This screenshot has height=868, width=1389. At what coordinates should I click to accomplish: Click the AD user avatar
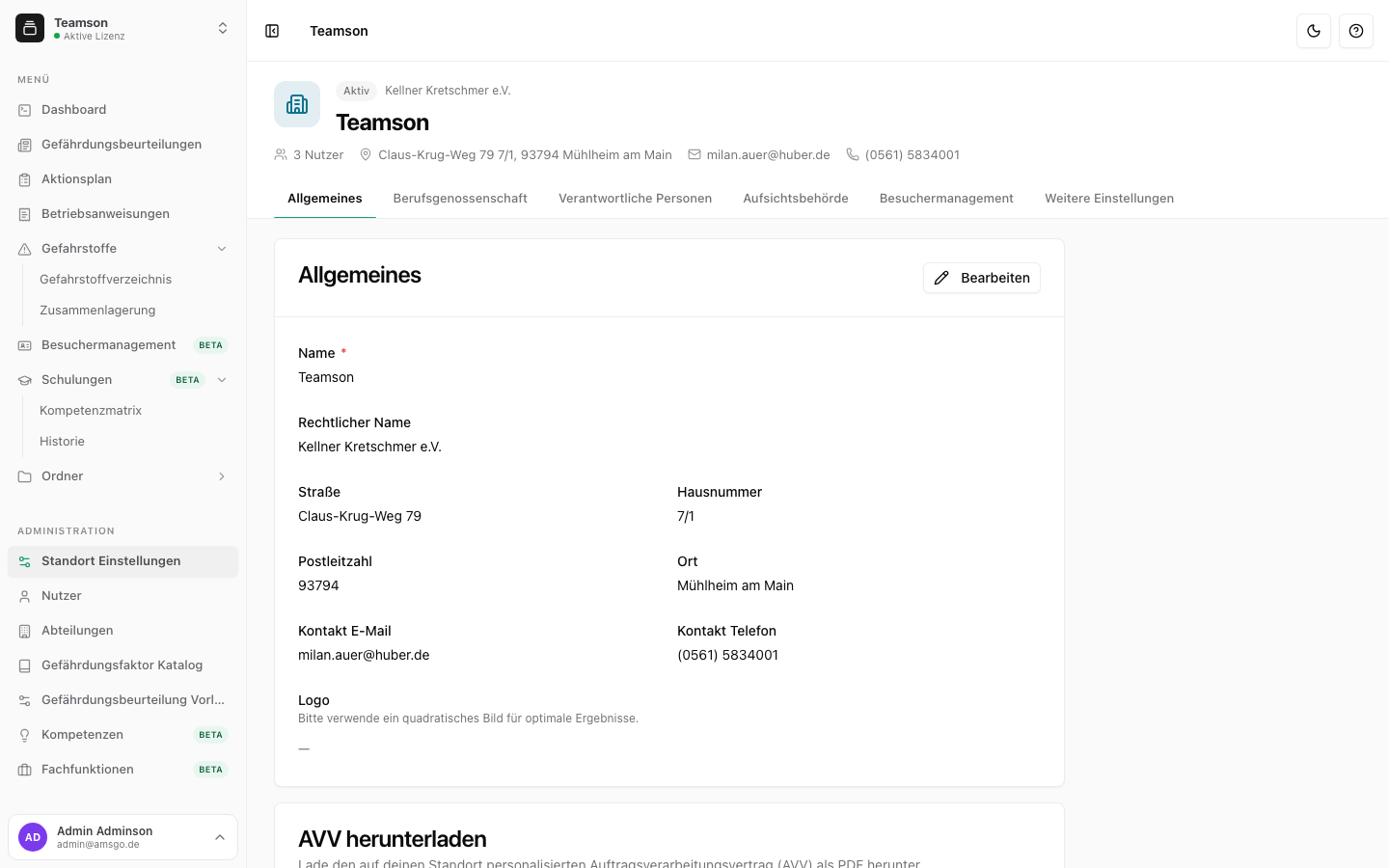(33, 837)
